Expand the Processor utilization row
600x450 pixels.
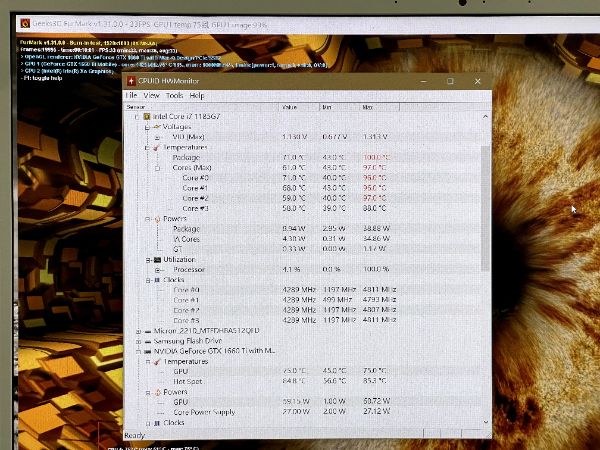(x=157, y=270)
